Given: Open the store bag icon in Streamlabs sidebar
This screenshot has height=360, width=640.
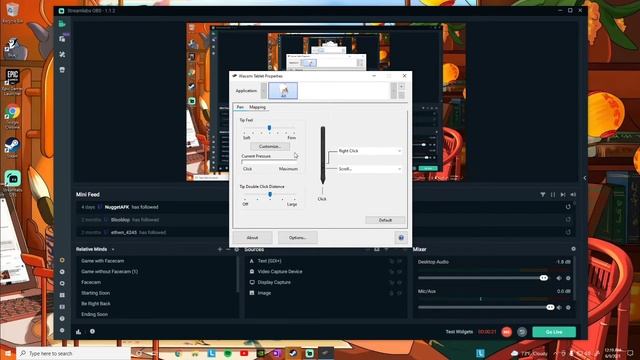Looking at the screenshot, I should (62, 70).
